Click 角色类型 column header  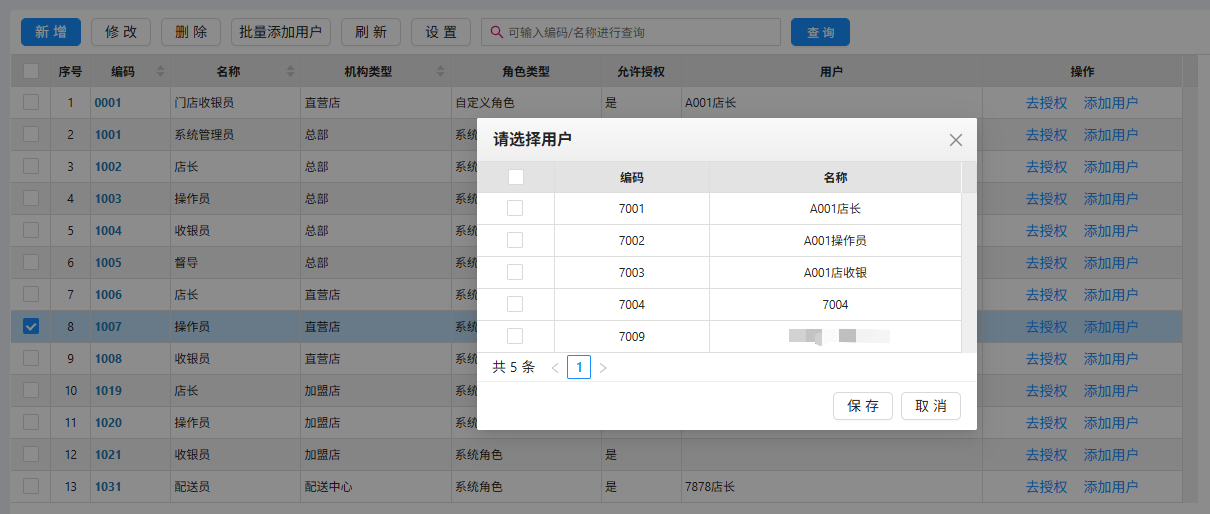tap(526, 72)
